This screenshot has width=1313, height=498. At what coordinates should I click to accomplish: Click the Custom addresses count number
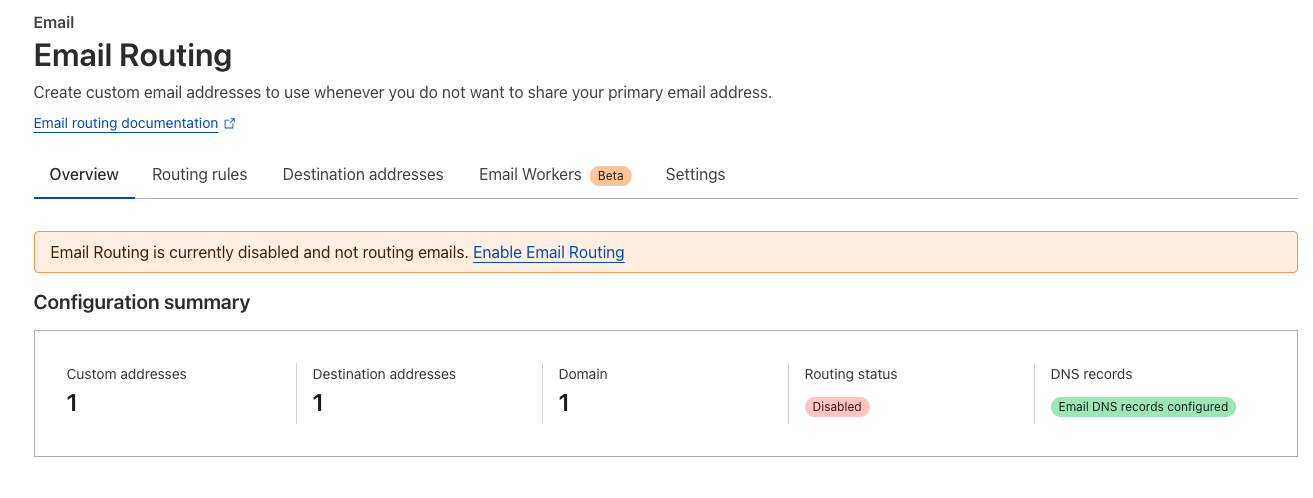[72, 403]
